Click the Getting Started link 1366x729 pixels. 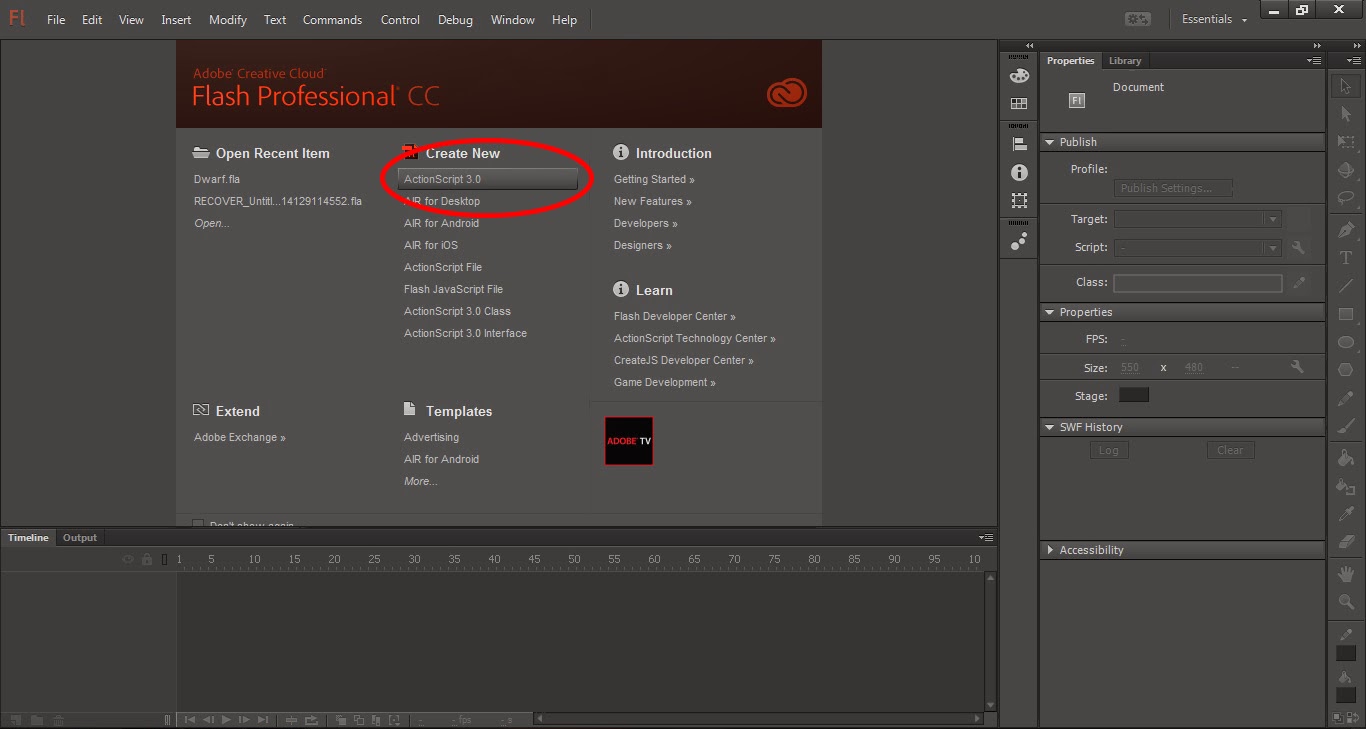654,179
